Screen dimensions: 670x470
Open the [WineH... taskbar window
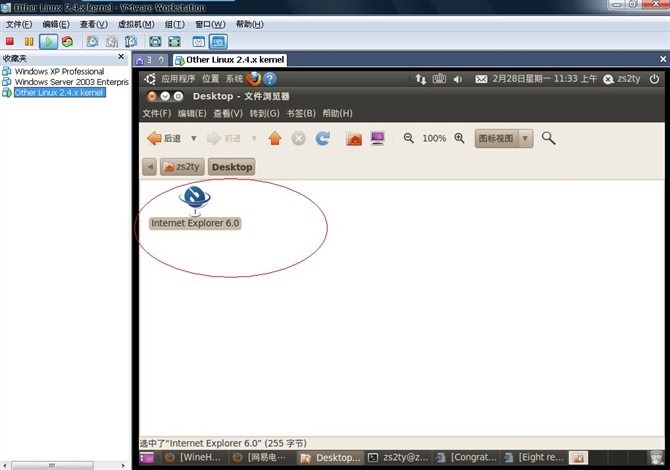coord(193,457)
